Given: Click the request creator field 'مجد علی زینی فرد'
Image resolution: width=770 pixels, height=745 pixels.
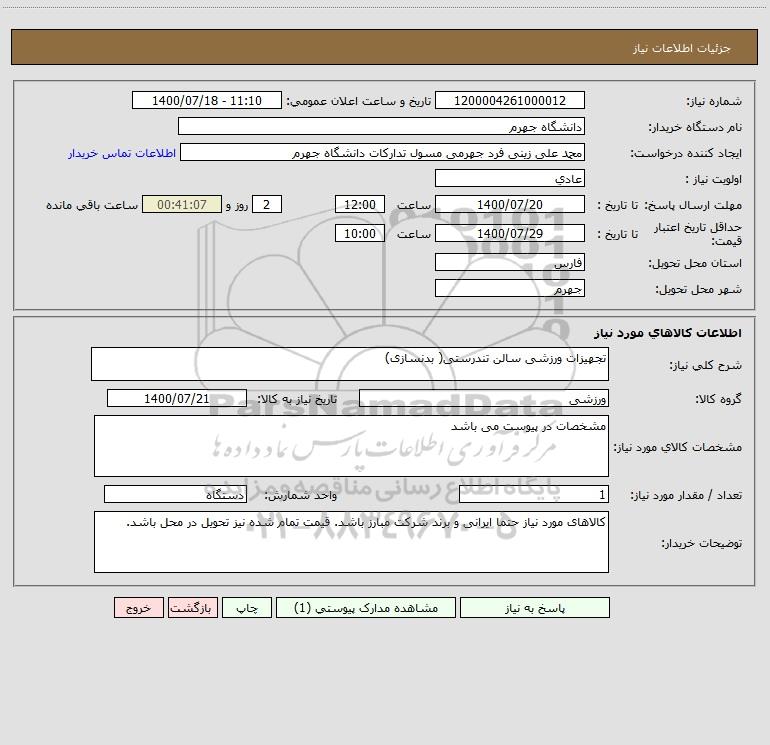Looking at the screenshot, I should point(382,152).
